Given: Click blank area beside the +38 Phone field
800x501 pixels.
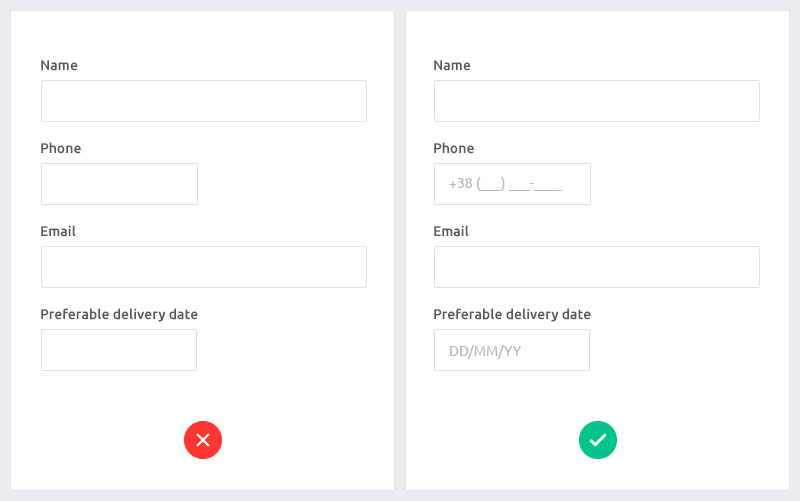Looking at the screenshot, I should click(676, 184).
